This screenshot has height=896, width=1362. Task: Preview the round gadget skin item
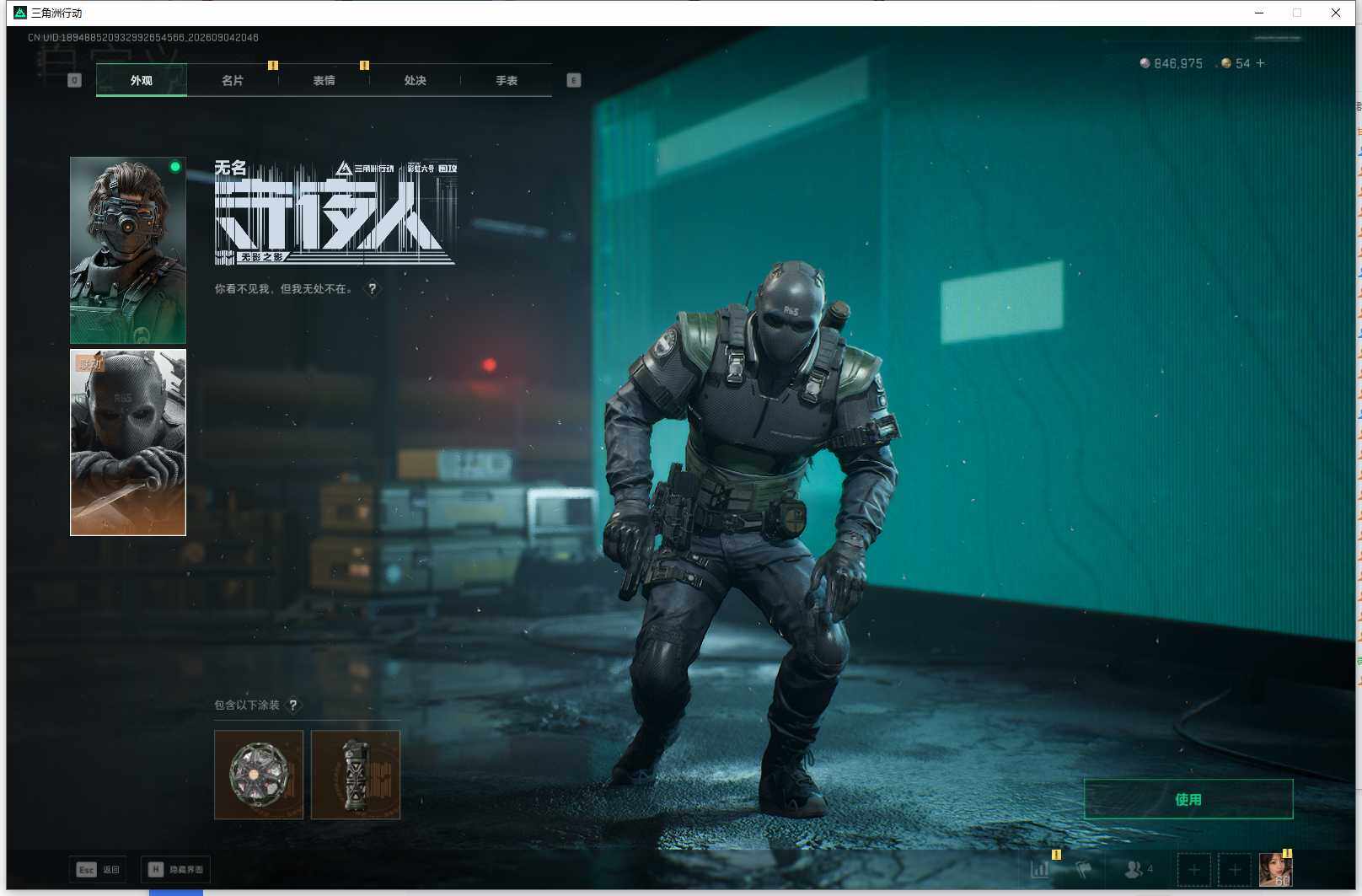(x=259, y=775)
